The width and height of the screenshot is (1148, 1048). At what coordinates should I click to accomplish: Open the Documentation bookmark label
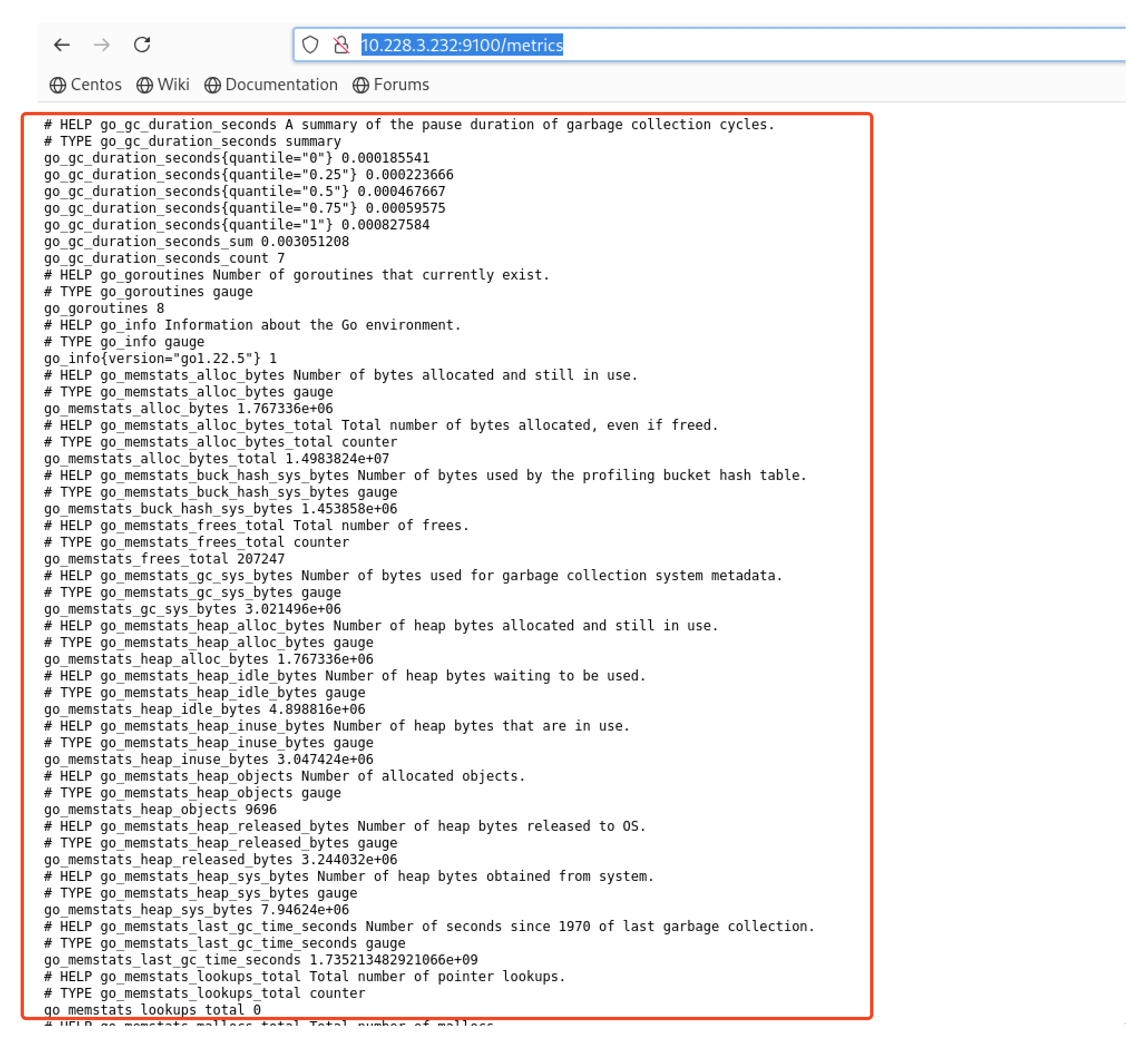(282, 85)
